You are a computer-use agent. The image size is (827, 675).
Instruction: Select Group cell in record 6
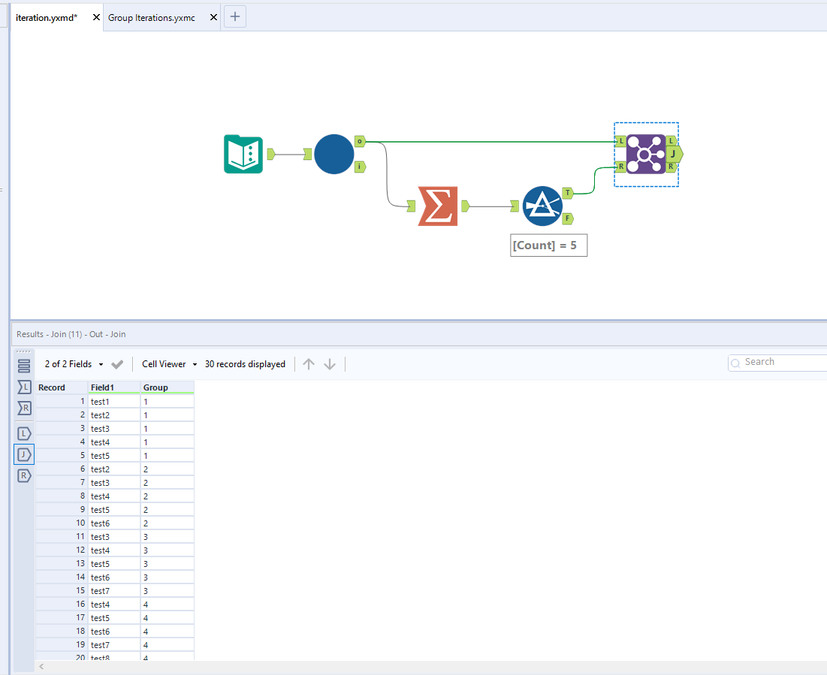click(167, 469)
